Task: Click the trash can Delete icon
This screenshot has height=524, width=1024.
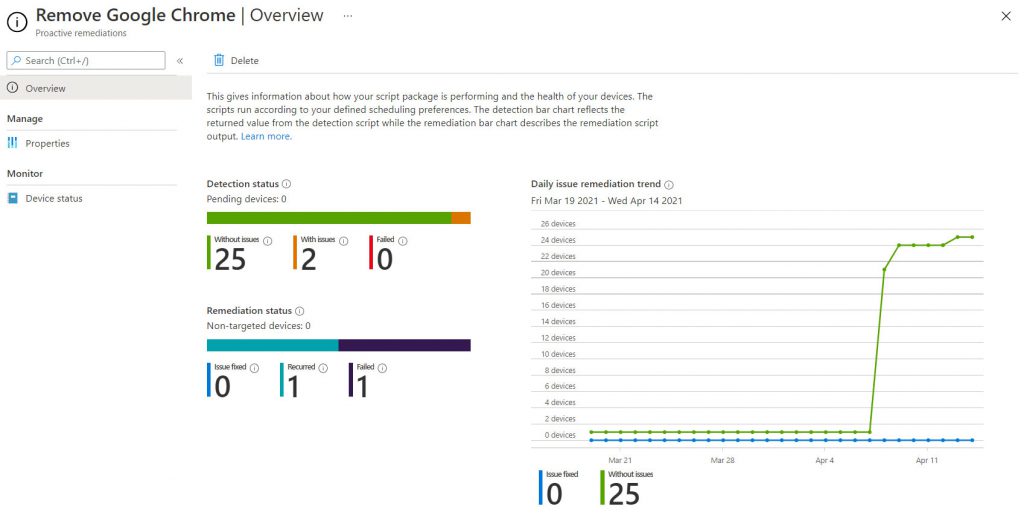Action: [219, 60]
